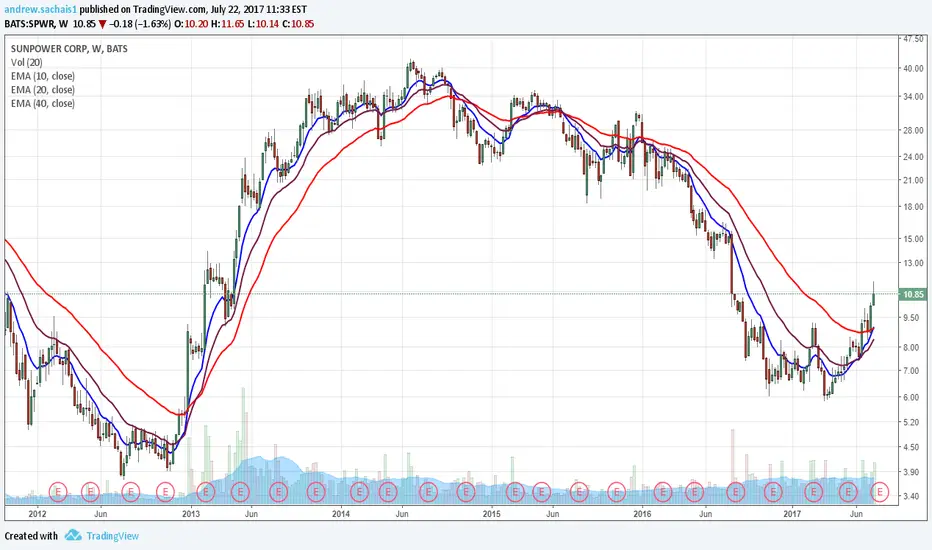
Task: Click the 2017 time axis label
Action: pos(792,514)
